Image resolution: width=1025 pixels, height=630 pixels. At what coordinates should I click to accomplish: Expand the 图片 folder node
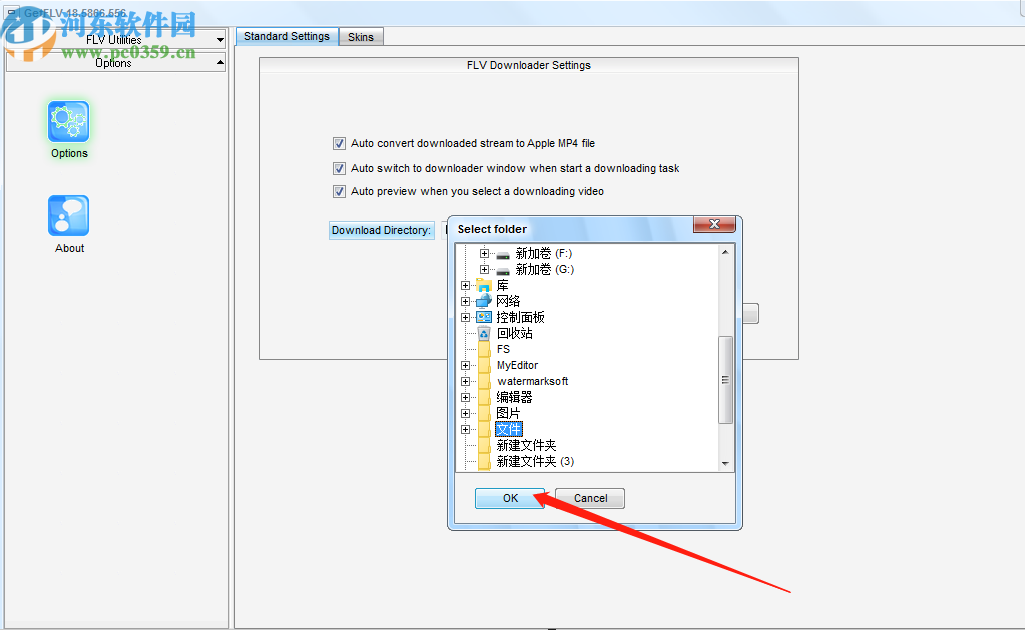(x=465, y=414)
